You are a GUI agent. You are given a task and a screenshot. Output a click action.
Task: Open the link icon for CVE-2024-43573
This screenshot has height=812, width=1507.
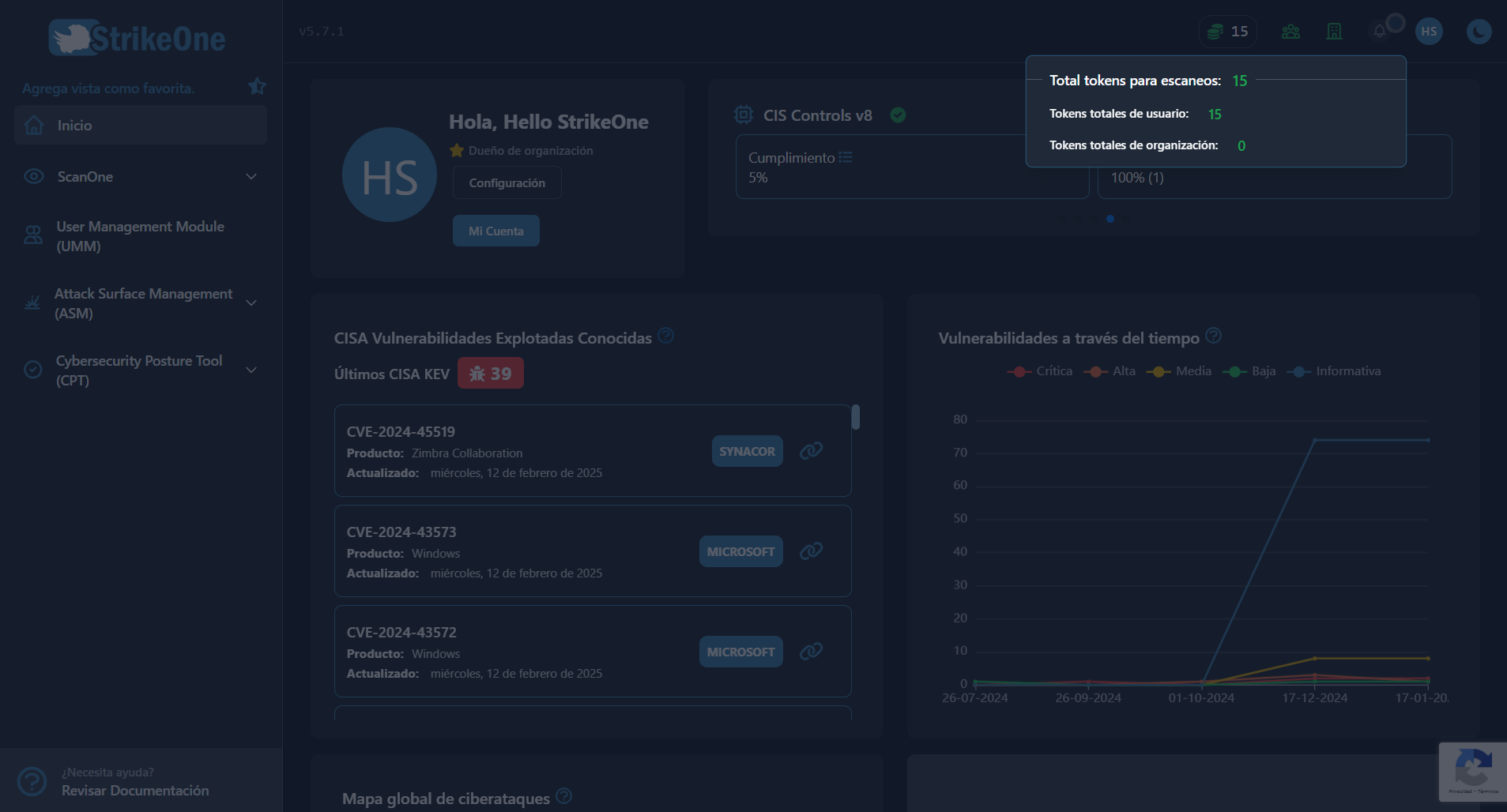click(811, 551)
